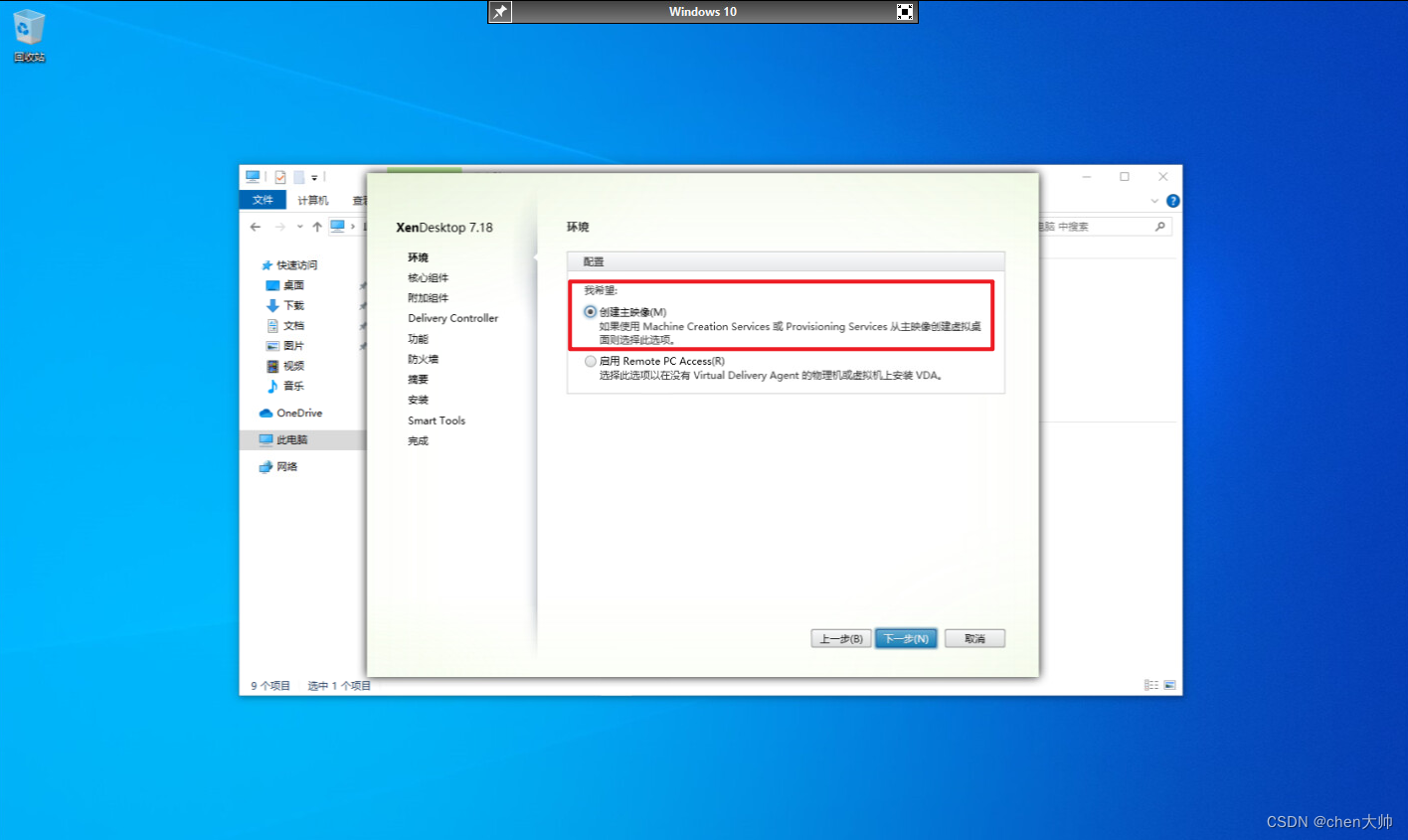
Task: Click Smart Tools step in wizard
Action: [437, 420]
